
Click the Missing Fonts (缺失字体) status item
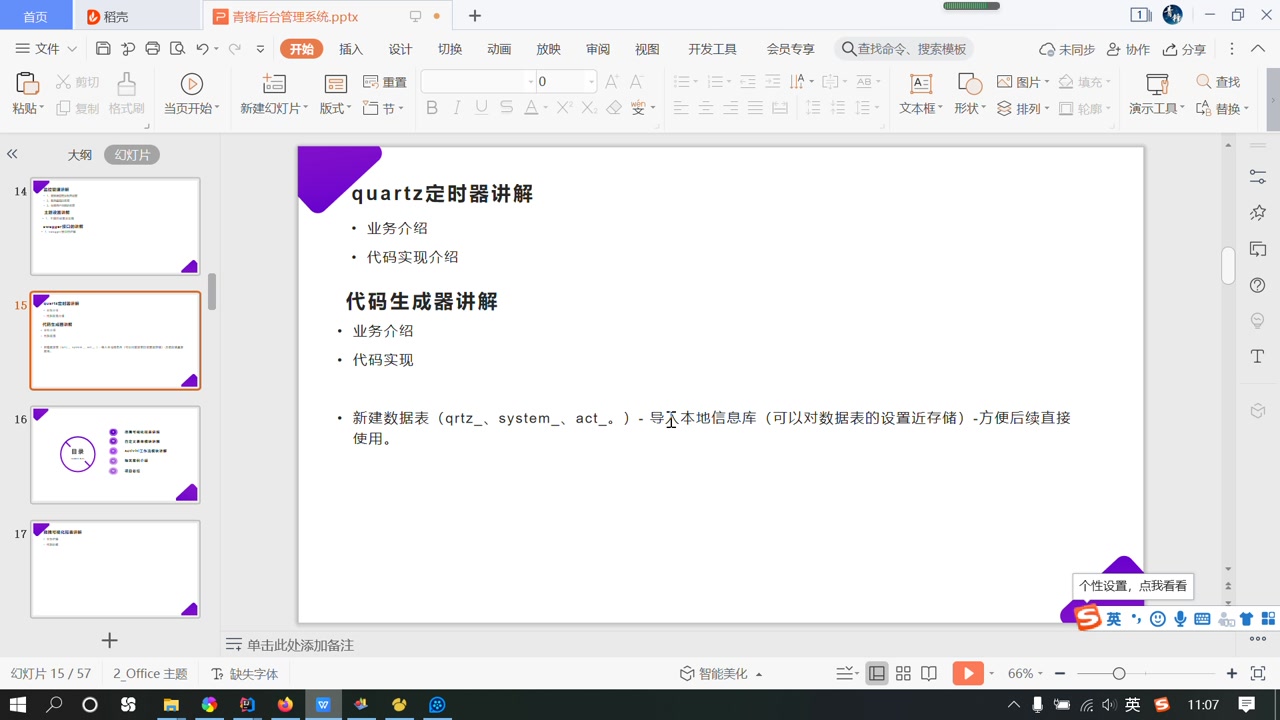click(244, 674)
